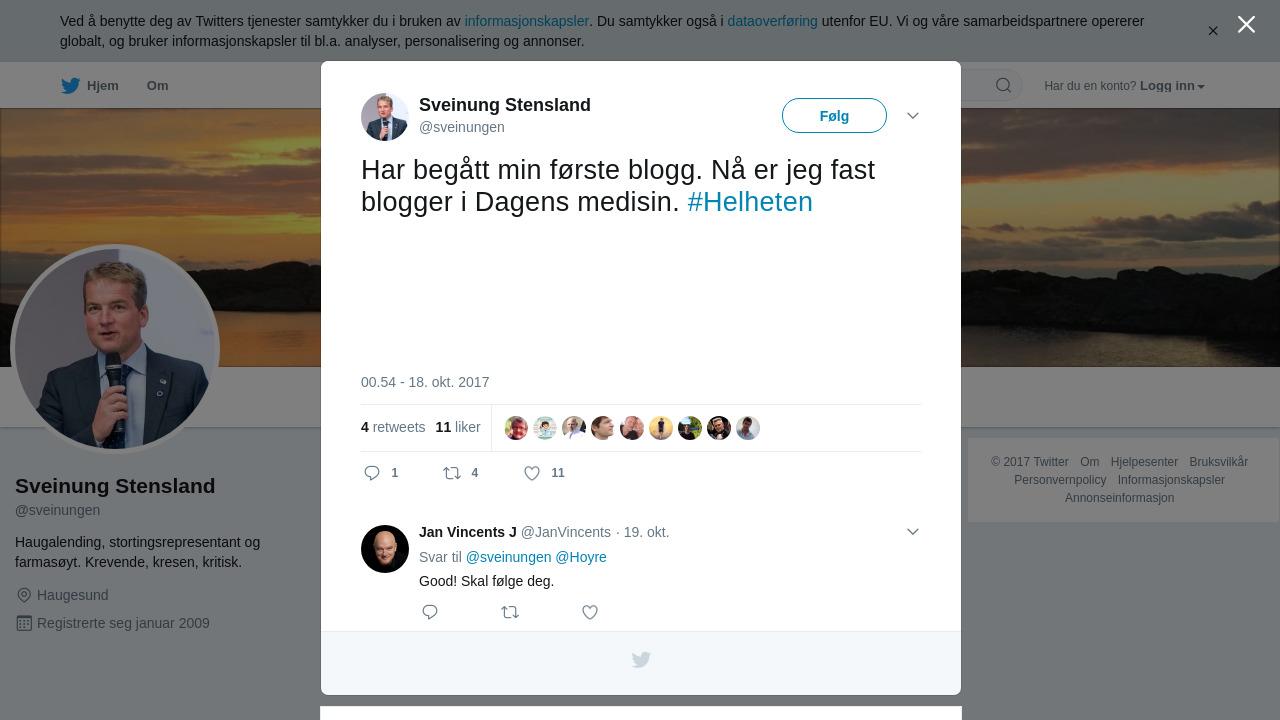Image resolution: width=1280 pixels, height=720 pixels.
Task: Like the tweet using heart icon
Action: tap(532, 473)
